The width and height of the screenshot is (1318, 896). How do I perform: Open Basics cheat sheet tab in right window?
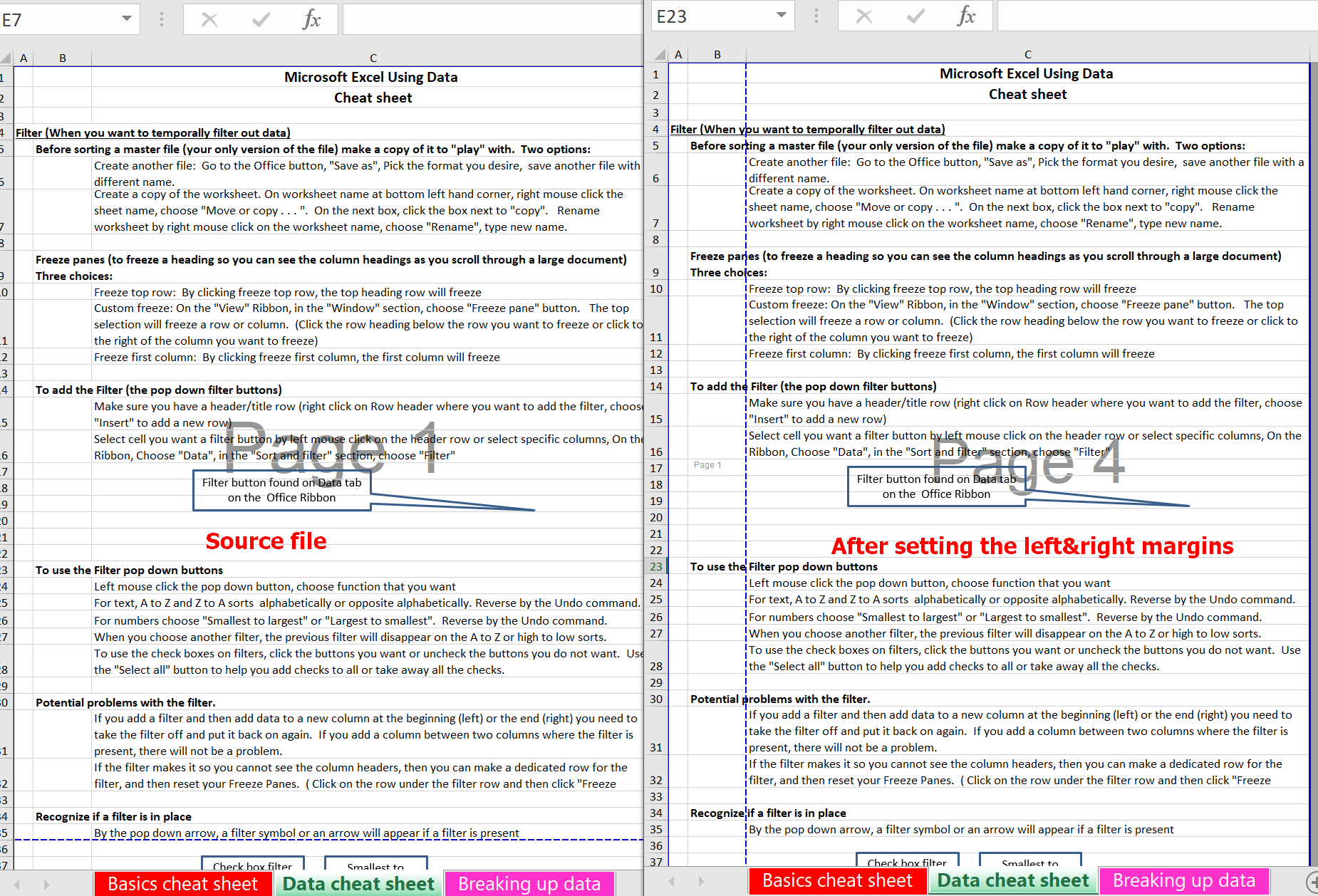pos(837,880)
